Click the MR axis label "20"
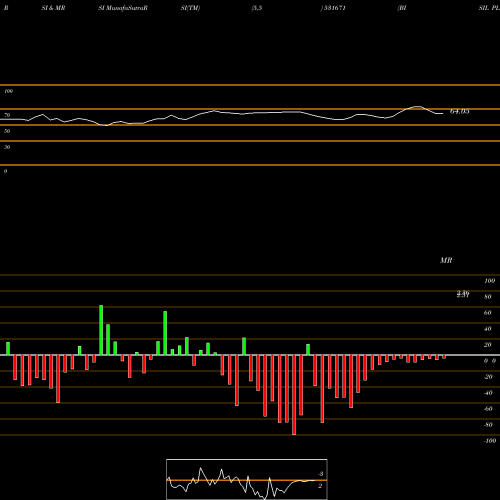Screen dimensions: 500x500 pyautogui.click(x=488, y=345)
